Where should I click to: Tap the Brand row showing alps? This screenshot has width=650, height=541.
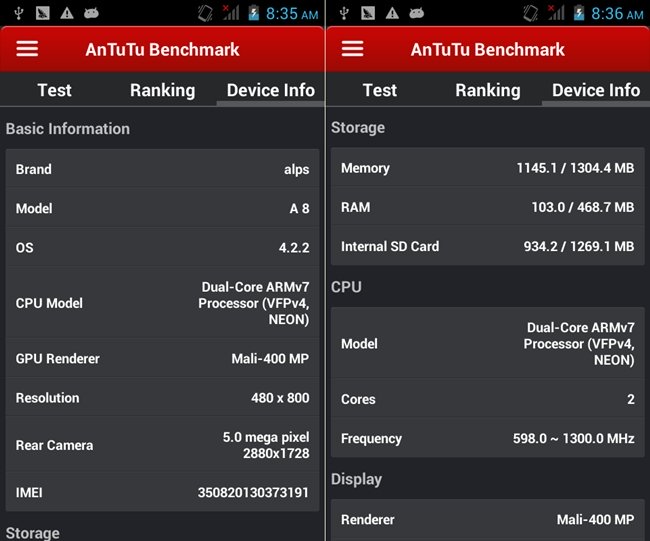click(162, 169)
